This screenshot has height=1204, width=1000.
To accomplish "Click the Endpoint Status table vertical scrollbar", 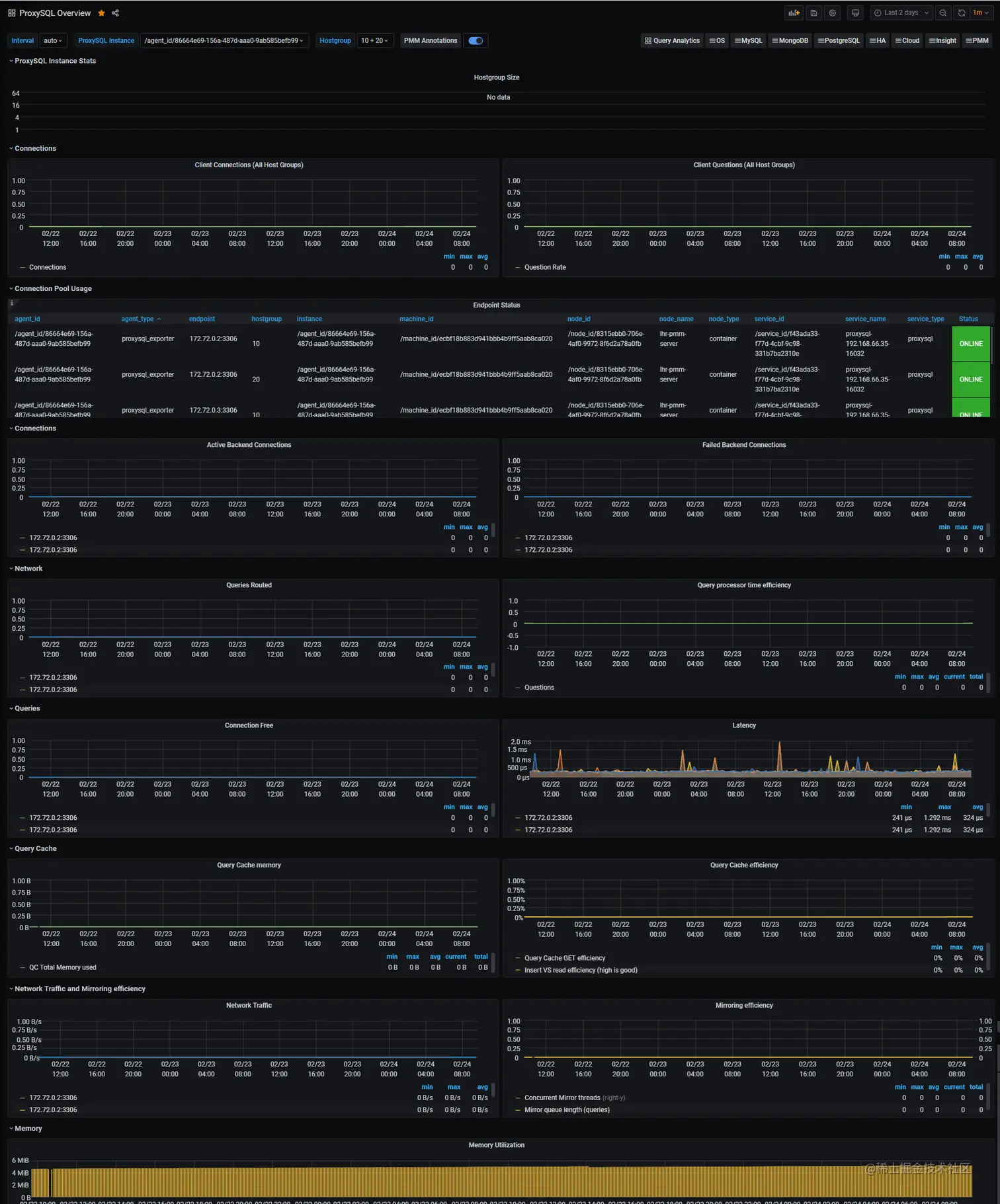I will pos(991,344).
